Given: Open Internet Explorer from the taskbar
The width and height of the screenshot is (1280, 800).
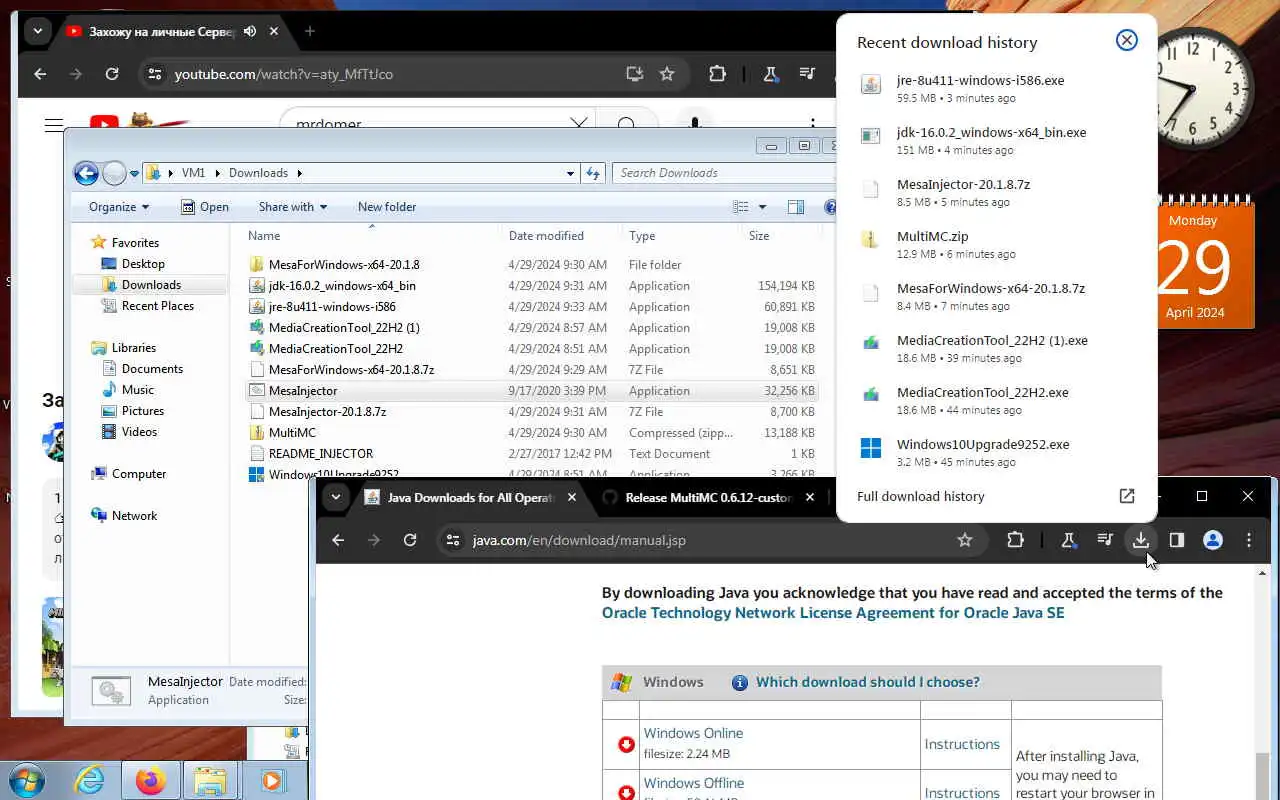Looking at the screenshot, I should (90, 780).
